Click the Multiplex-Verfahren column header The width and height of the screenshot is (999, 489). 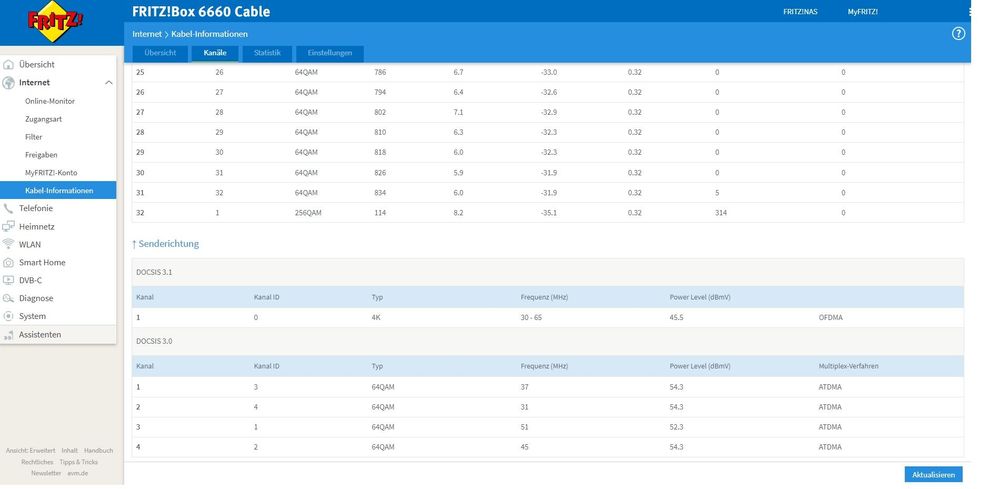tap(848, 367)
